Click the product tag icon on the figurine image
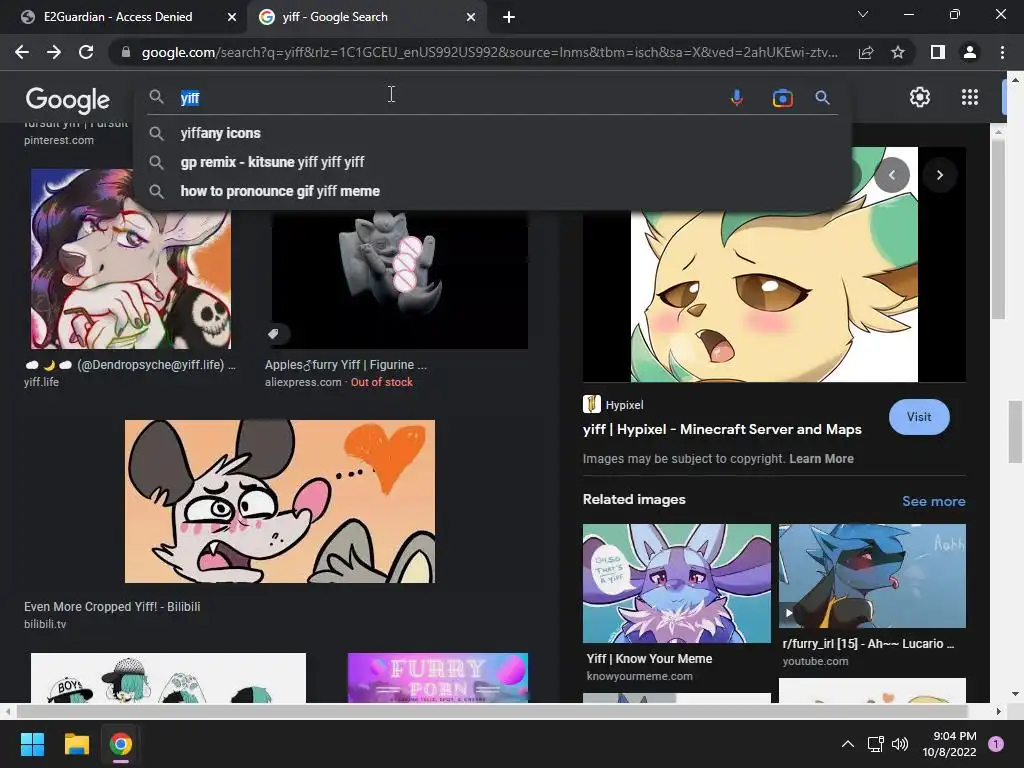This screenshot has height=768, width=1024. click(x=274, y=334)
